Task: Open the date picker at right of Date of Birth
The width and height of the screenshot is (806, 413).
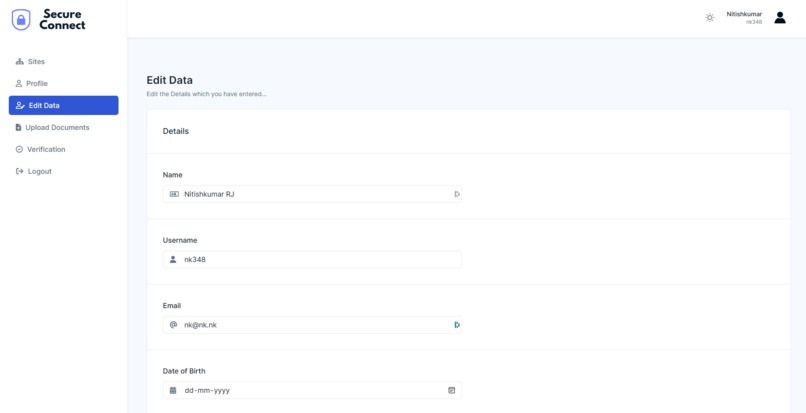Action: click(451, 390)
